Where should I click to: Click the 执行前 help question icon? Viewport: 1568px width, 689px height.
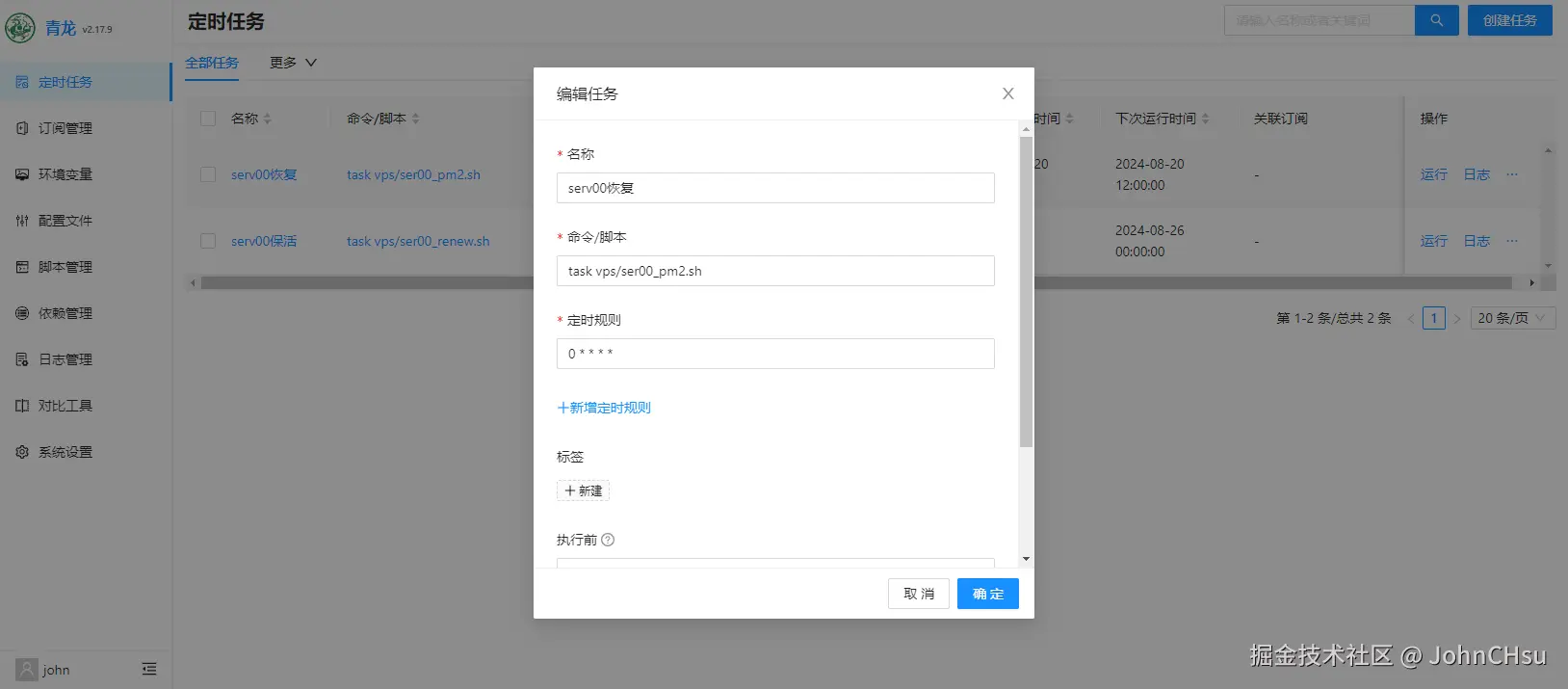coord(608,540)
